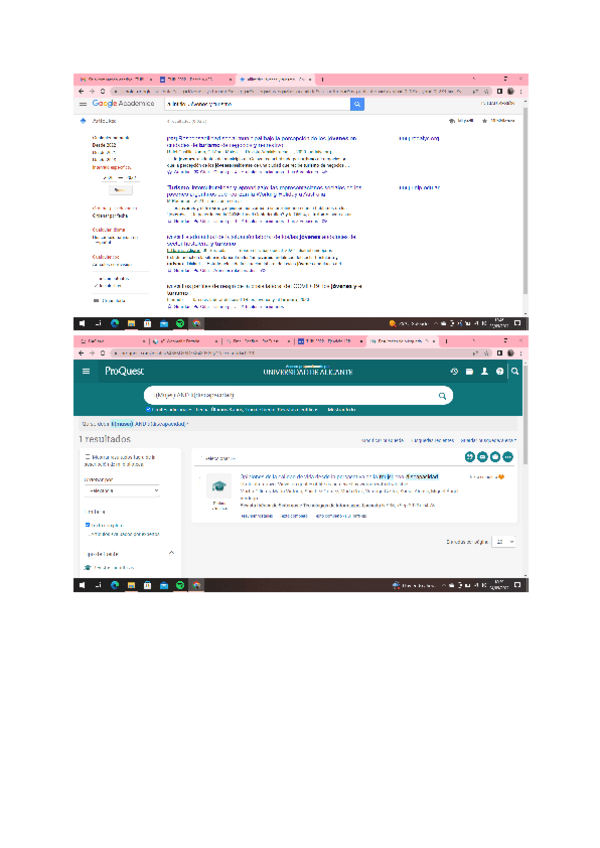Open the Google Académico hamburger menu
This screenshot has width=600, height=848.
83,103
